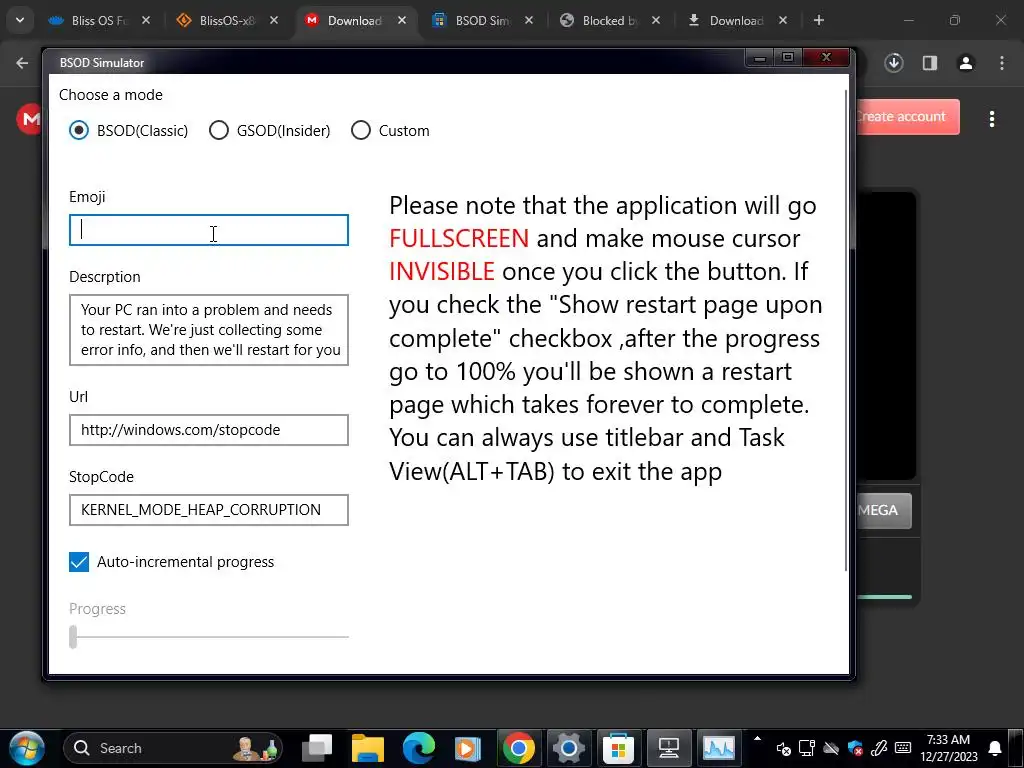Expand the tab search dropdown arrow
This screenshot has height=768, width=1024.
tap(20, 20)
